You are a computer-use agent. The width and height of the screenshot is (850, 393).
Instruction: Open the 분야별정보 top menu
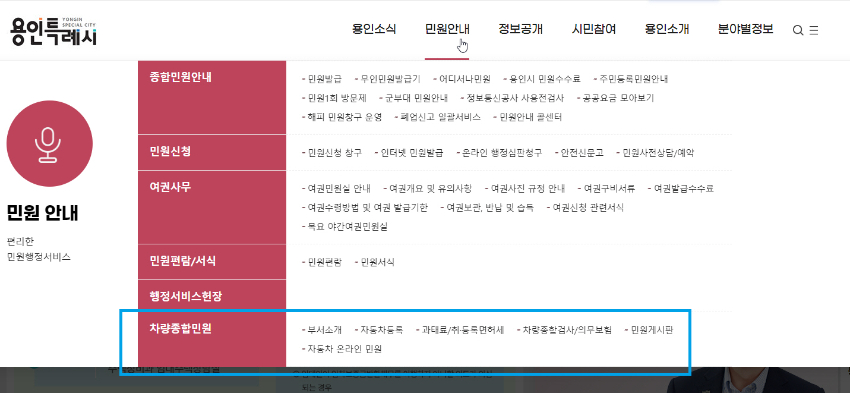point(745,29)
